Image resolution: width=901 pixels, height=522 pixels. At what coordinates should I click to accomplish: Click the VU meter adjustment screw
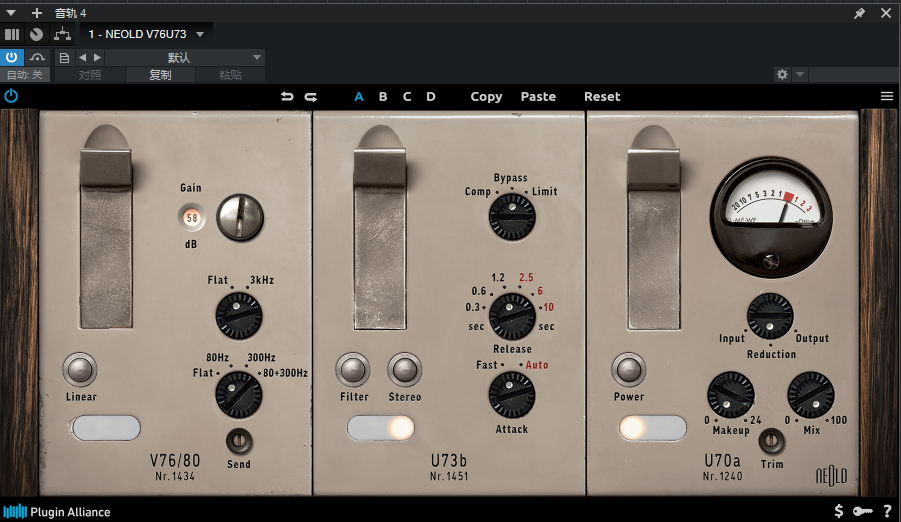coord(771,261)
